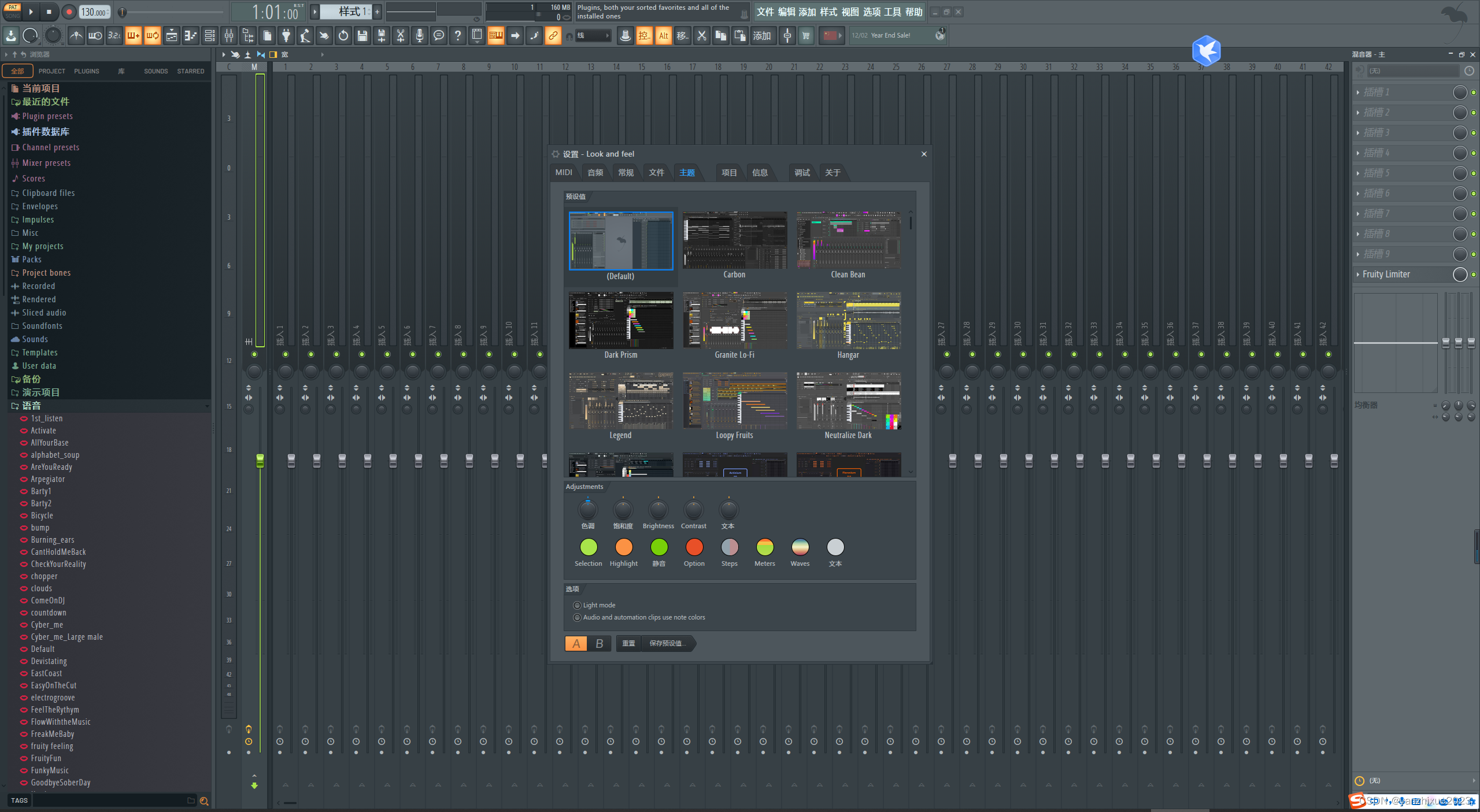Click the Option red color swatch
The height and width of the screenshot is (812, 1480).
[694, 547]
